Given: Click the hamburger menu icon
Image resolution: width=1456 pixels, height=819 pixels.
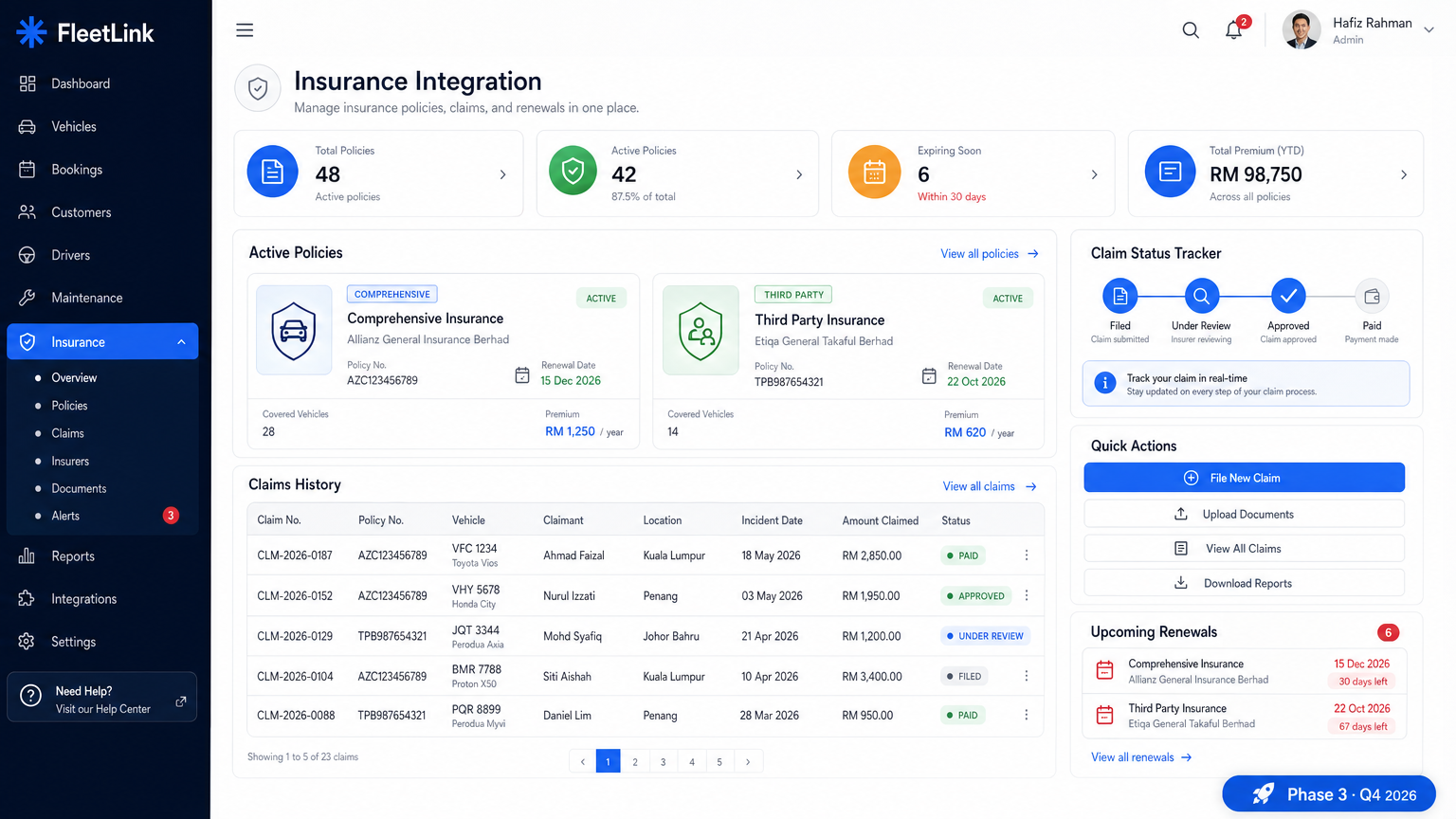Looking at the screenshot, I should click(244, 29).
